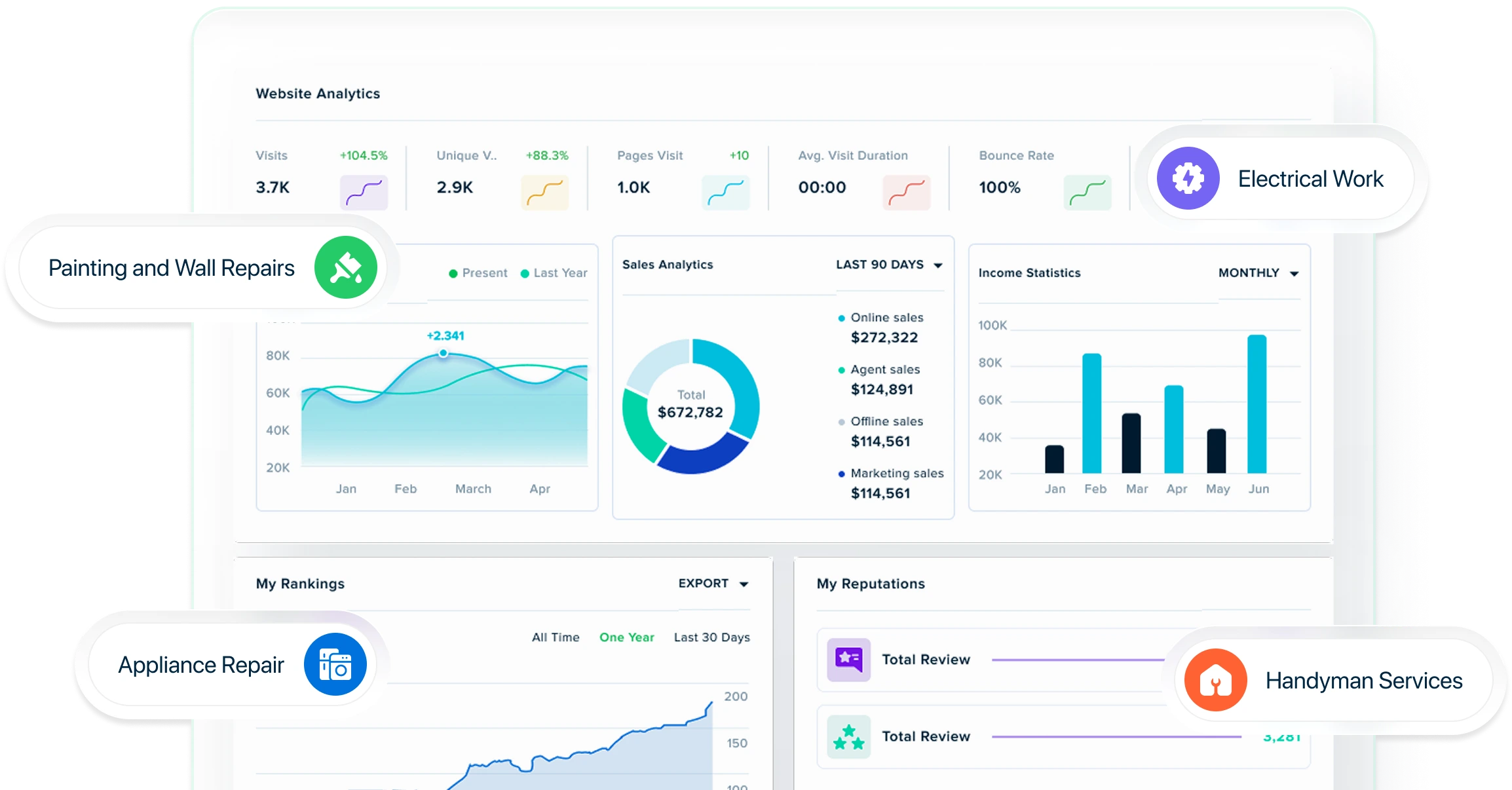The height and width of the screenshot is (790, 1512).
Task: Click the One Year range link
Action: (626, 637)
